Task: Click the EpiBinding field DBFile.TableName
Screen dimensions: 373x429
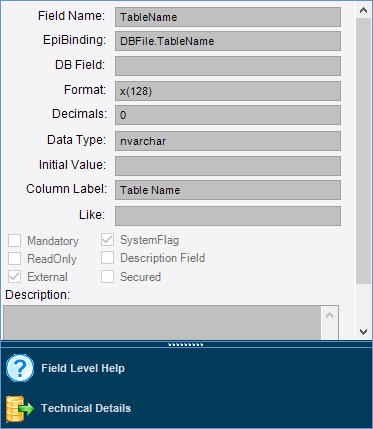Action: pos(228,41)
